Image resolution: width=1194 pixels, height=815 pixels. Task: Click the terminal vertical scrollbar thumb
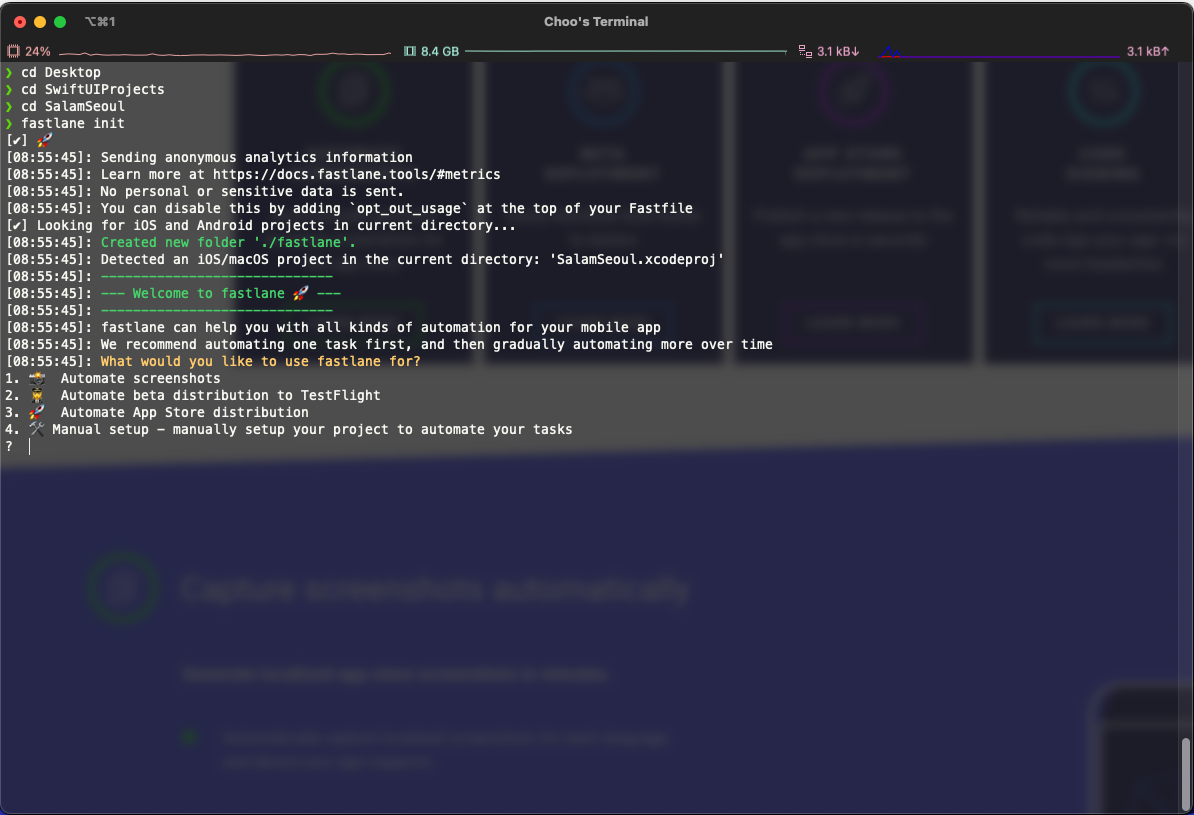point(1186,775)
